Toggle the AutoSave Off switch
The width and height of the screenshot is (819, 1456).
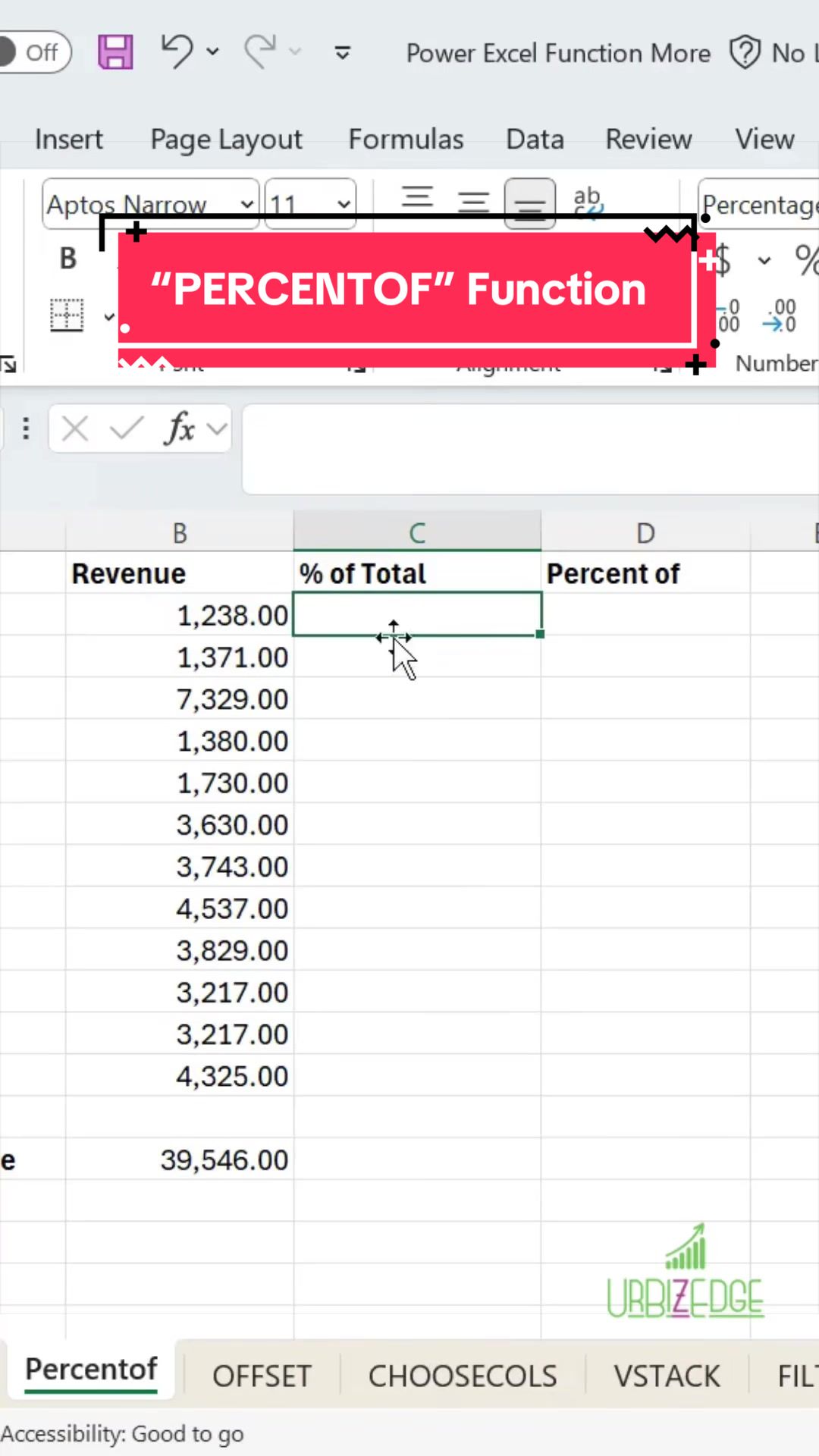(34, 52)
